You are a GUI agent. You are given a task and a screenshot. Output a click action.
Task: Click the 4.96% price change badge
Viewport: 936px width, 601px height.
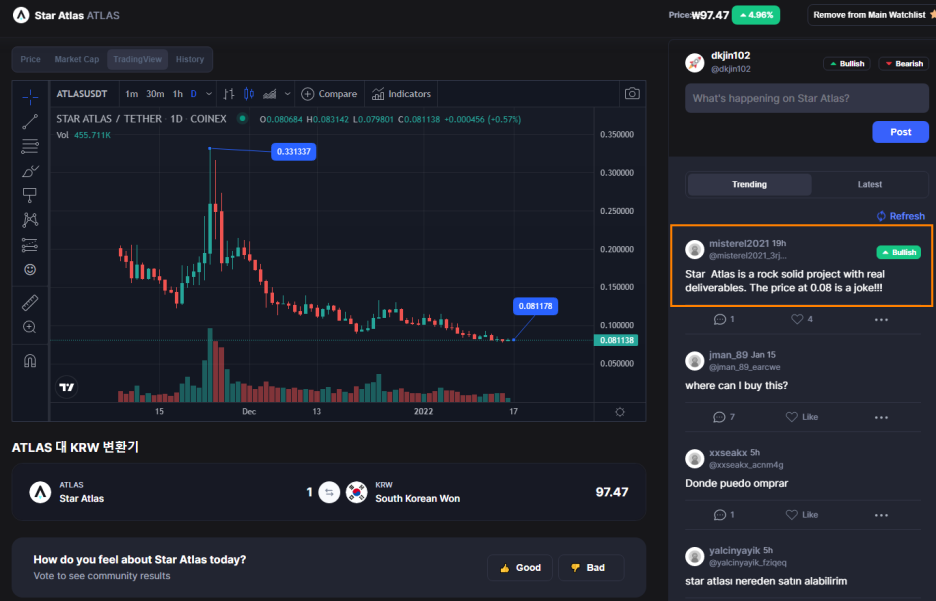click(756, 15)
